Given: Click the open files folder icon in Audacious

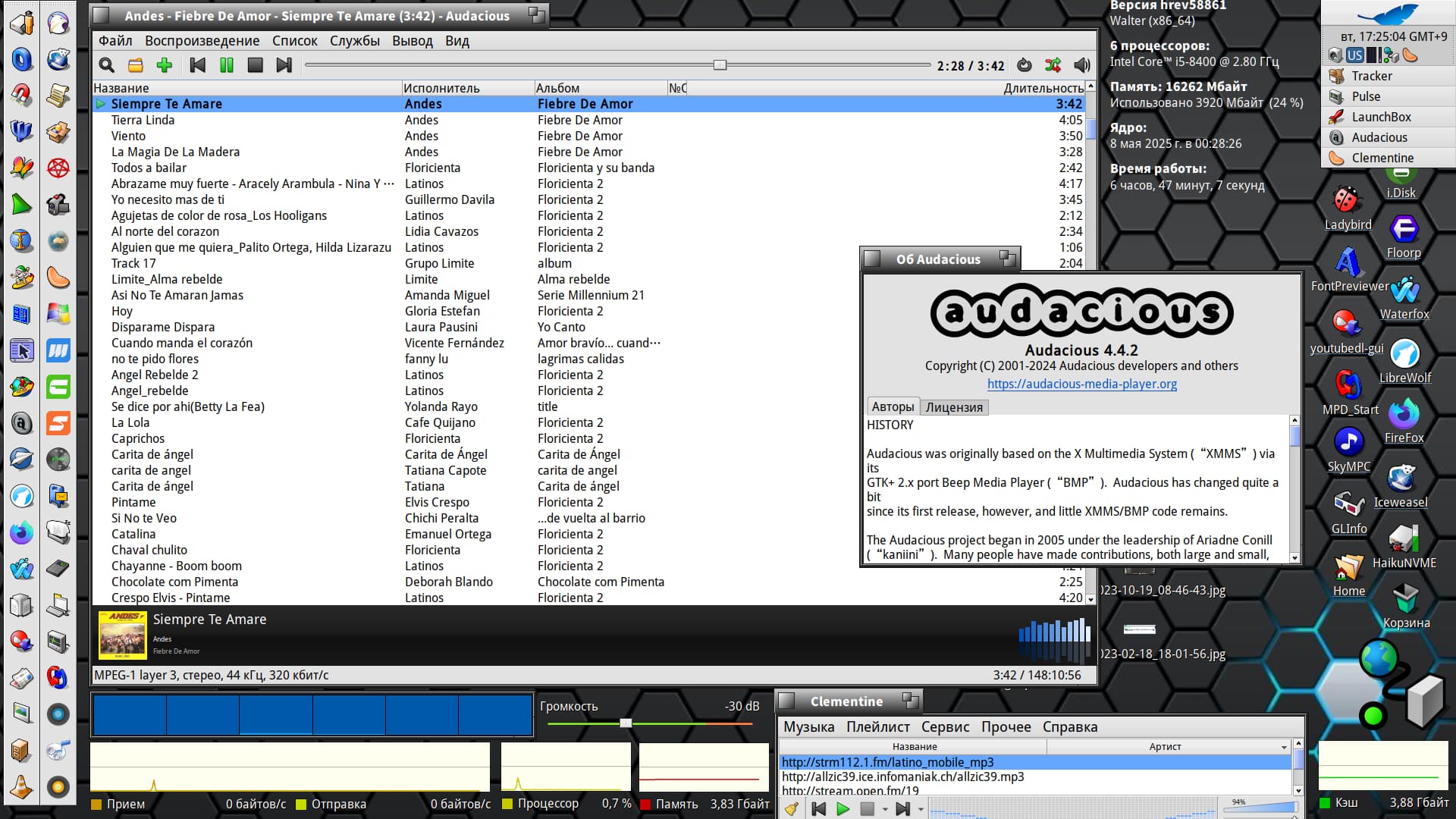Looking at the screenshot, I should [136, 65].
